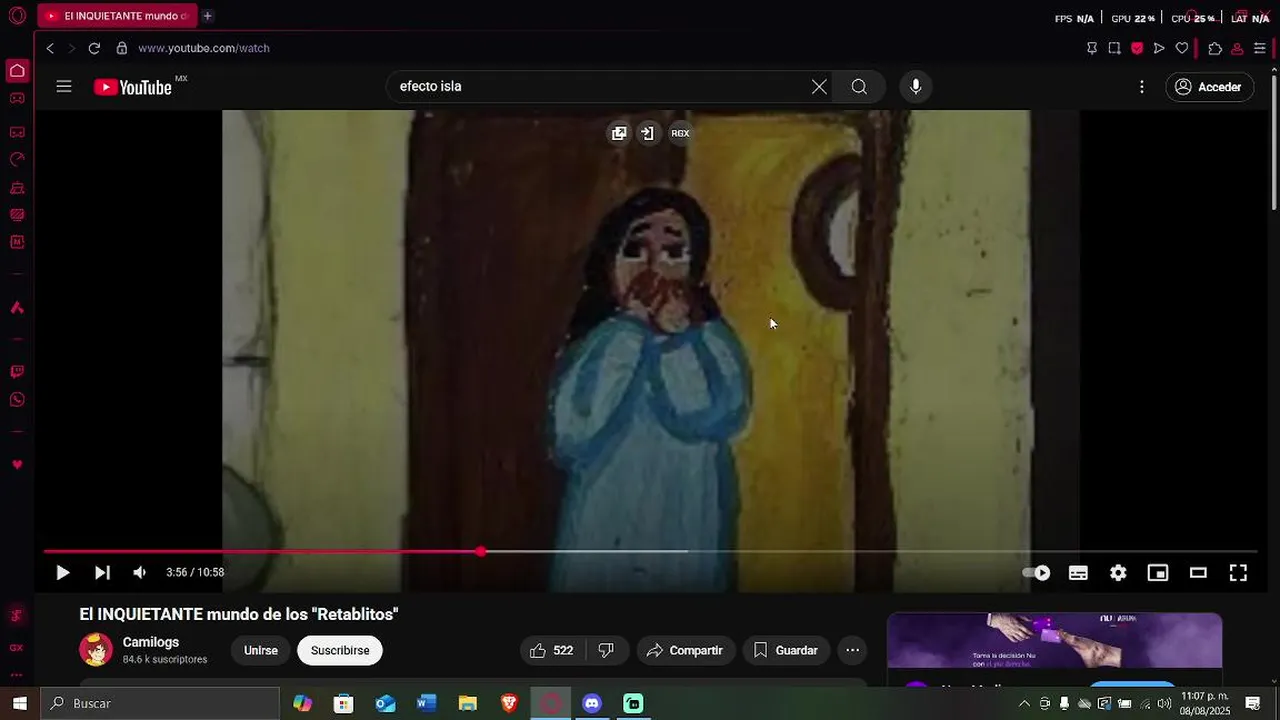Click the pin icon in address bar
The width and height of the screenshot is (1280, 720).
[1092, 48]
